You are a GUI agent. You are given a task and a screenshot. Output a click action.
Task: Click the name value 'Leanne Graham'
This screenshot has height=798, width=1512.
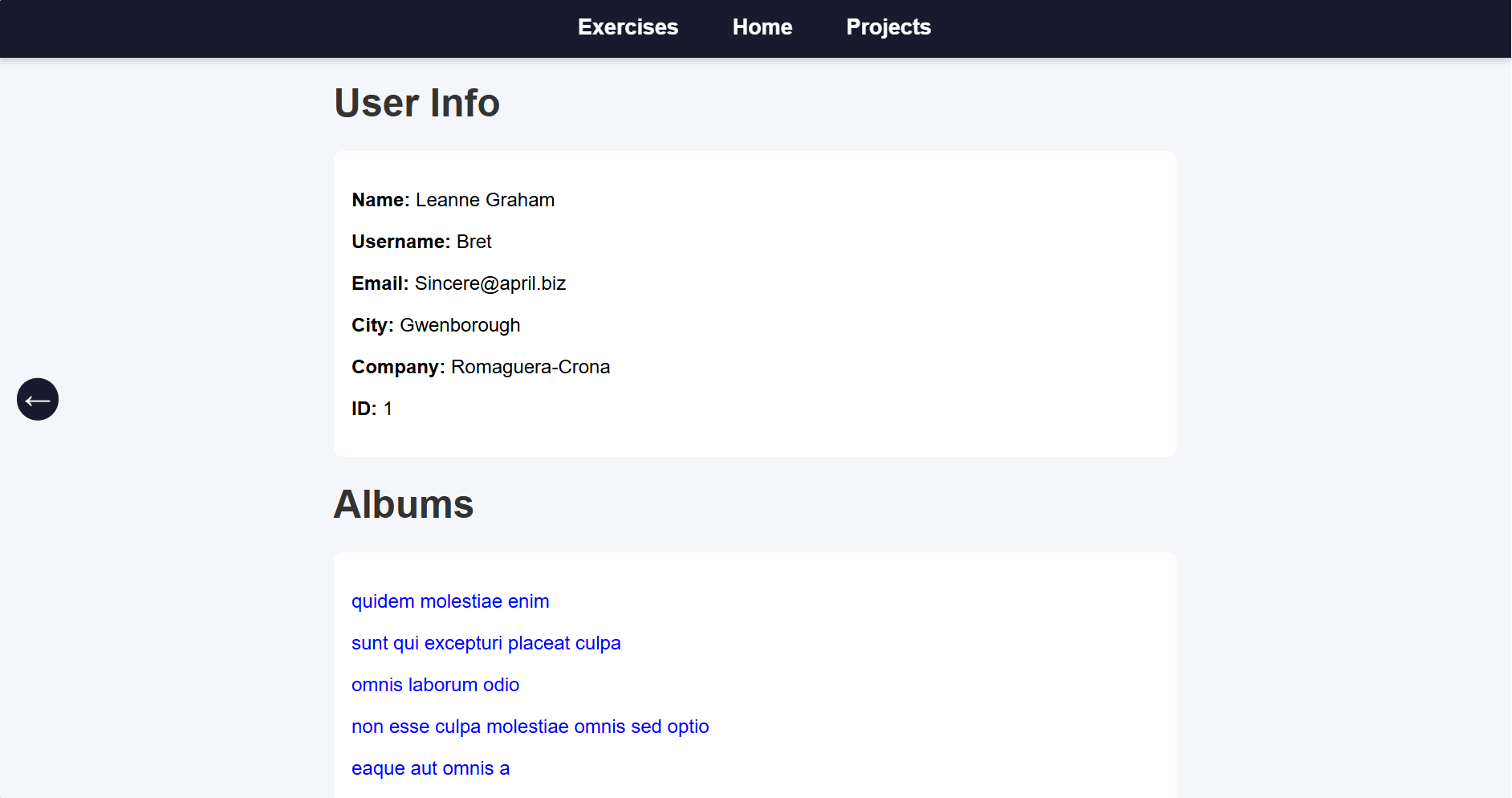[x=485, y=200]
